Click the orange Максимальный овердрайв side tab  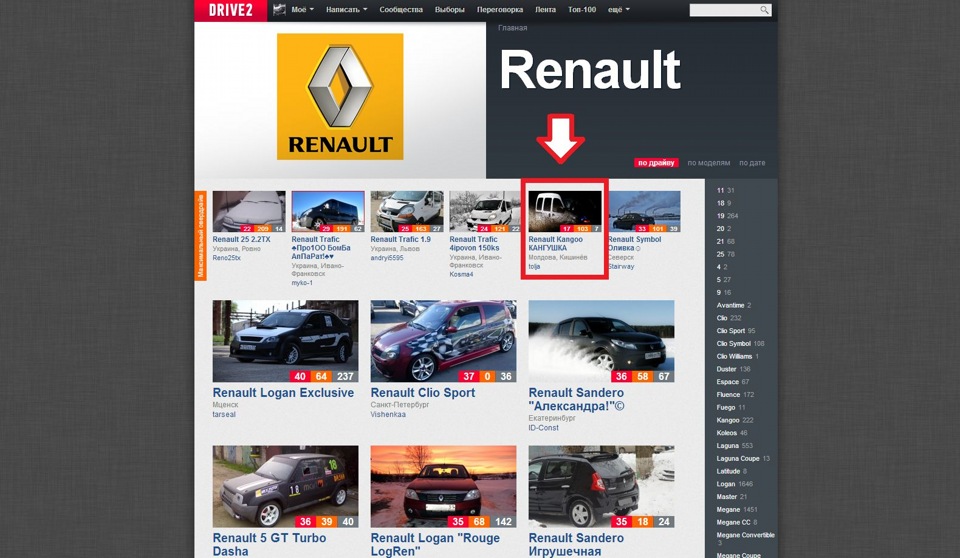coord(200,236)
